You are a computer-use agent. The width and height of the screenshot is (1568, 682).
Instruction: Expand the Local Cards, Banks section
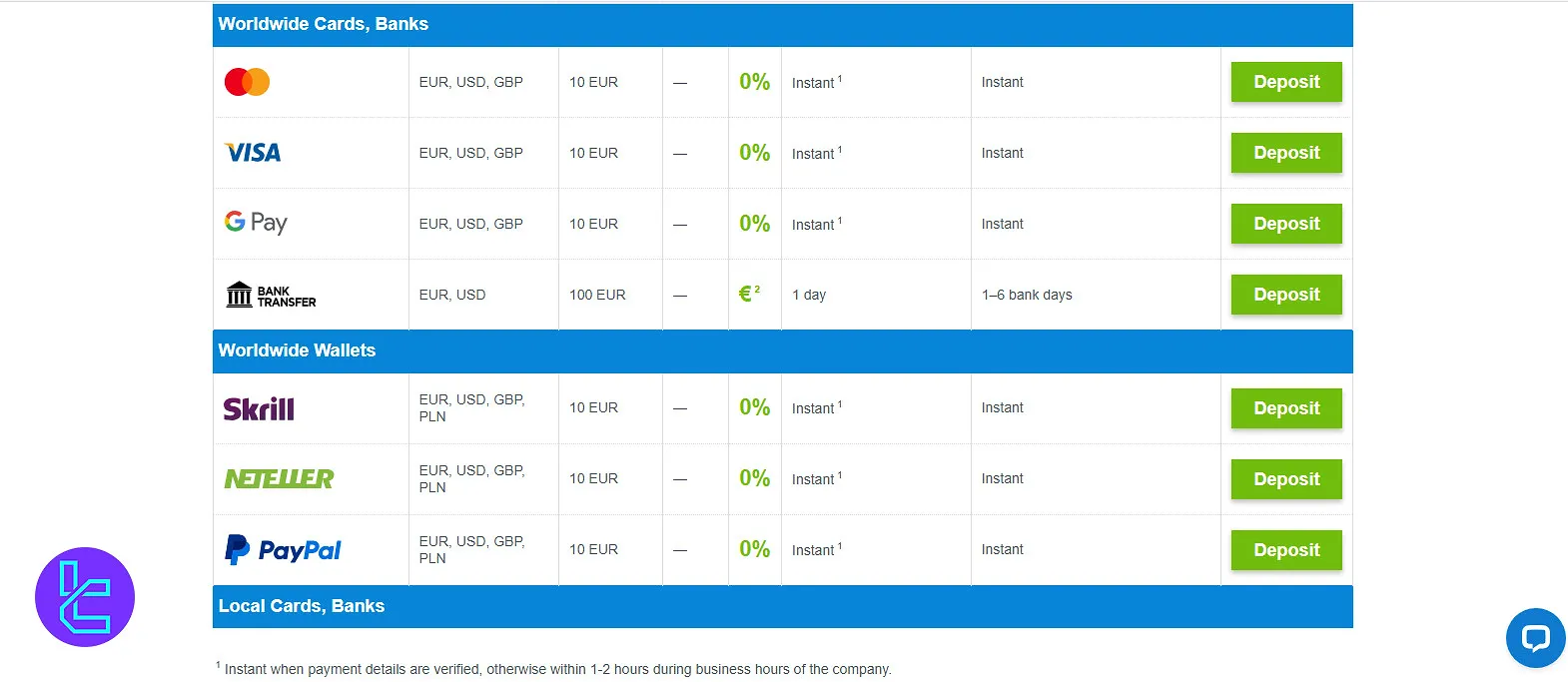pos(301,605)
